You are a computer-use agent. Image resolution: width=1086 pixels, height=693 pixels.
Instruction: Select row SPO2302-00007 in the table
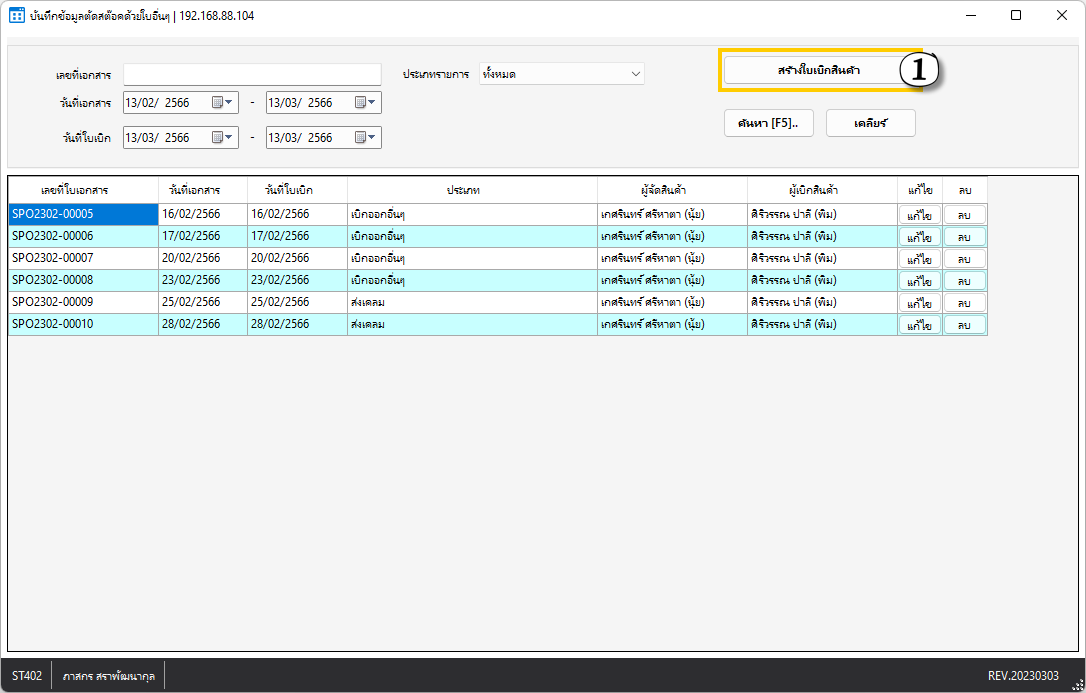(83, 258)
